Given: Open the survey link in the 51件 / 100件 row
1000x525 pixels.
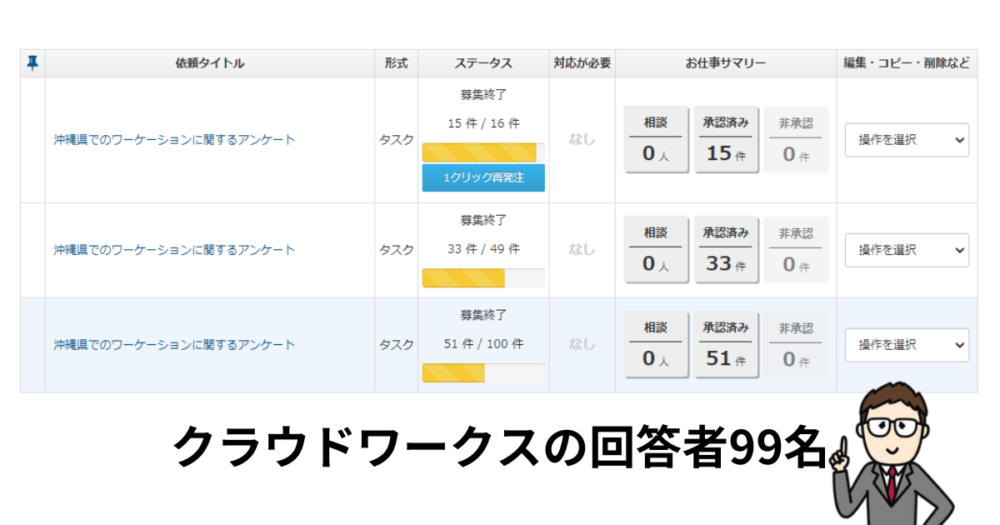Looking at the screenshot, I should (x=174, y=345).
